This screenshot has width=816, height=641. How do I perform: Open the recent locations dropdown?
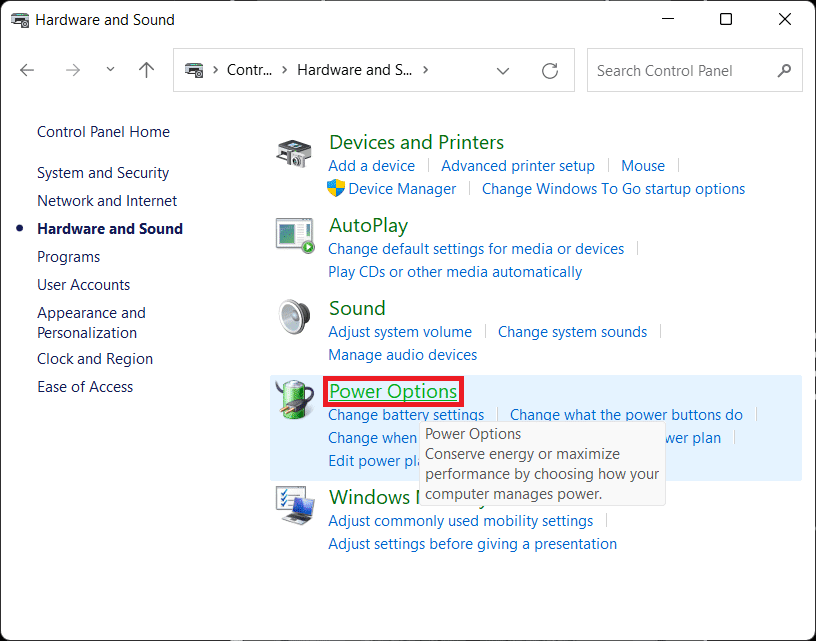110,69
